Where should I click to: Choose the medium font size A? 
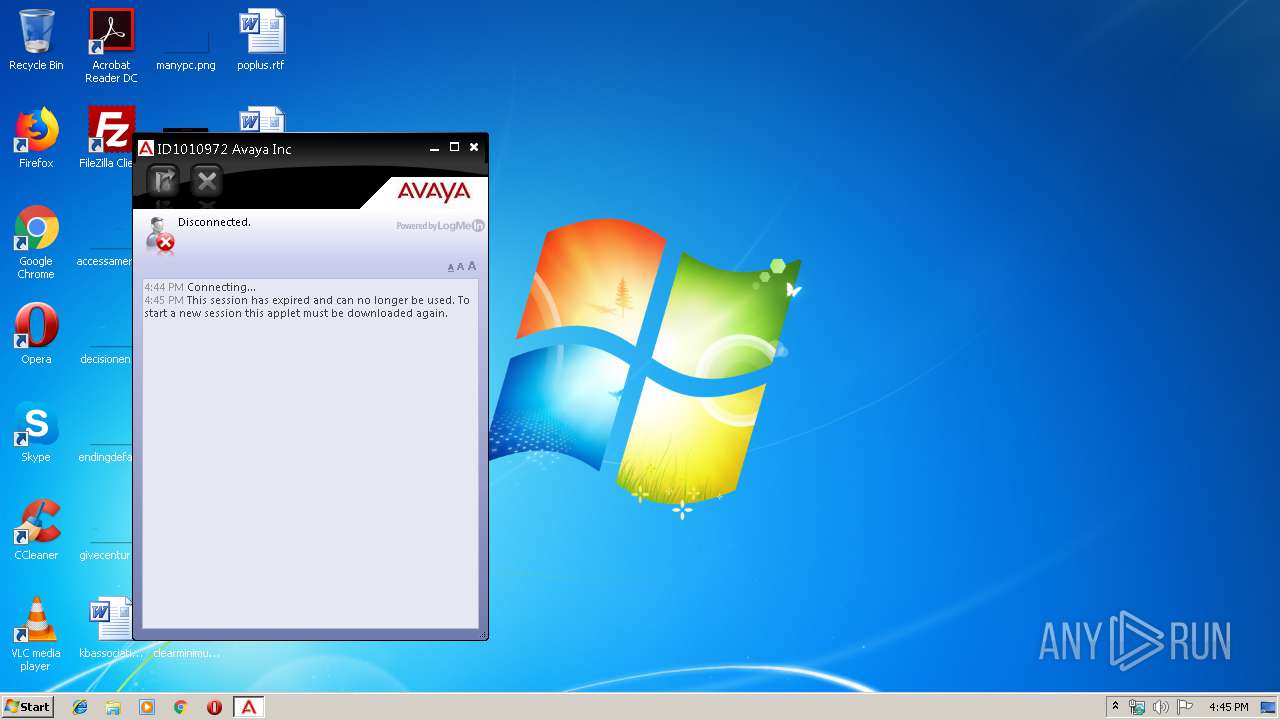click(460, 267)
